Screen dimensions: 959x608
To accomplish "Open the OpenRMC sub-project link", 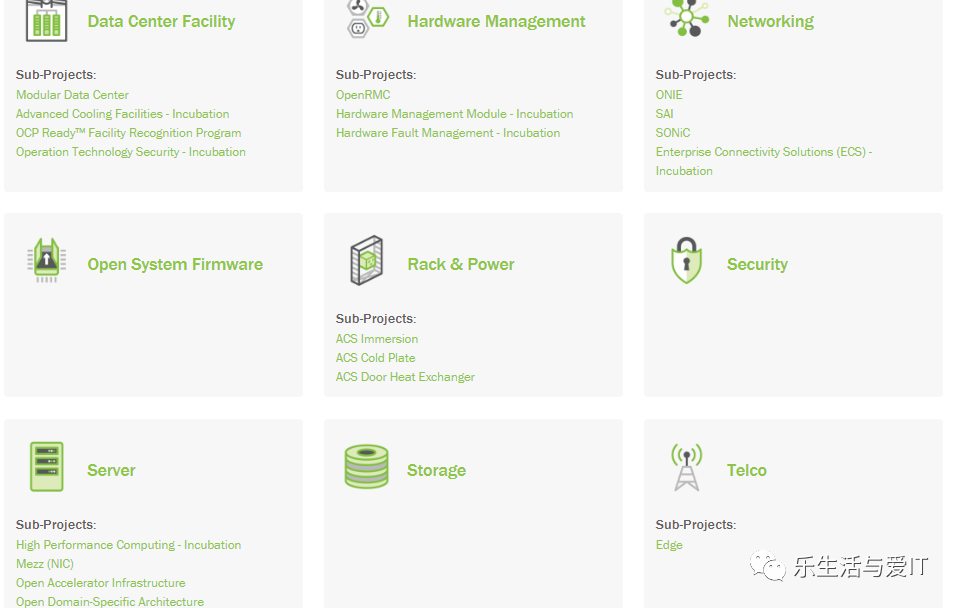I will pyautogui.click(x=363, y=95).
